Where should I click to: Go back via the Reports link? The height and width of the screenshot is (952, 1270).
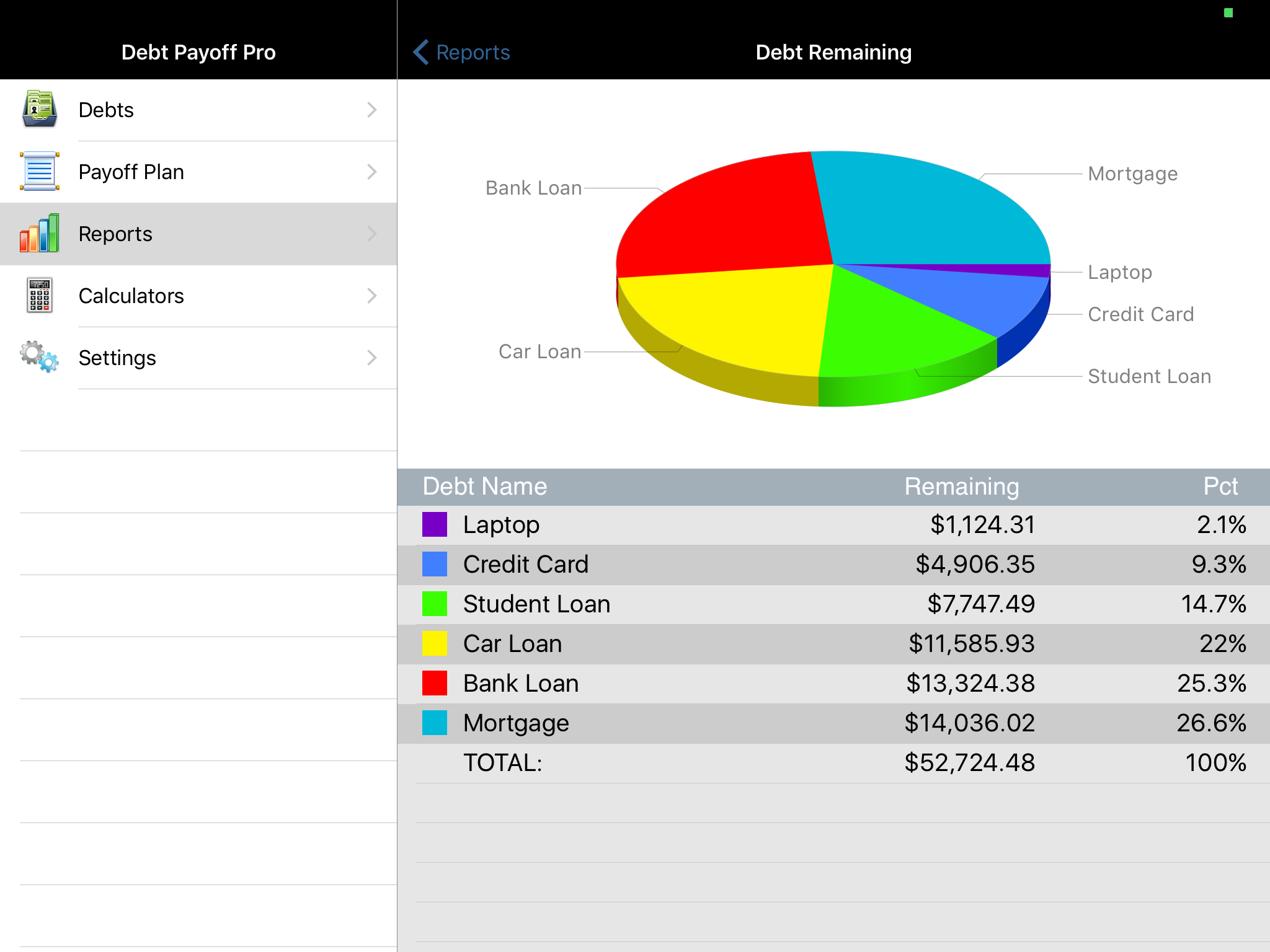point(473,52)
